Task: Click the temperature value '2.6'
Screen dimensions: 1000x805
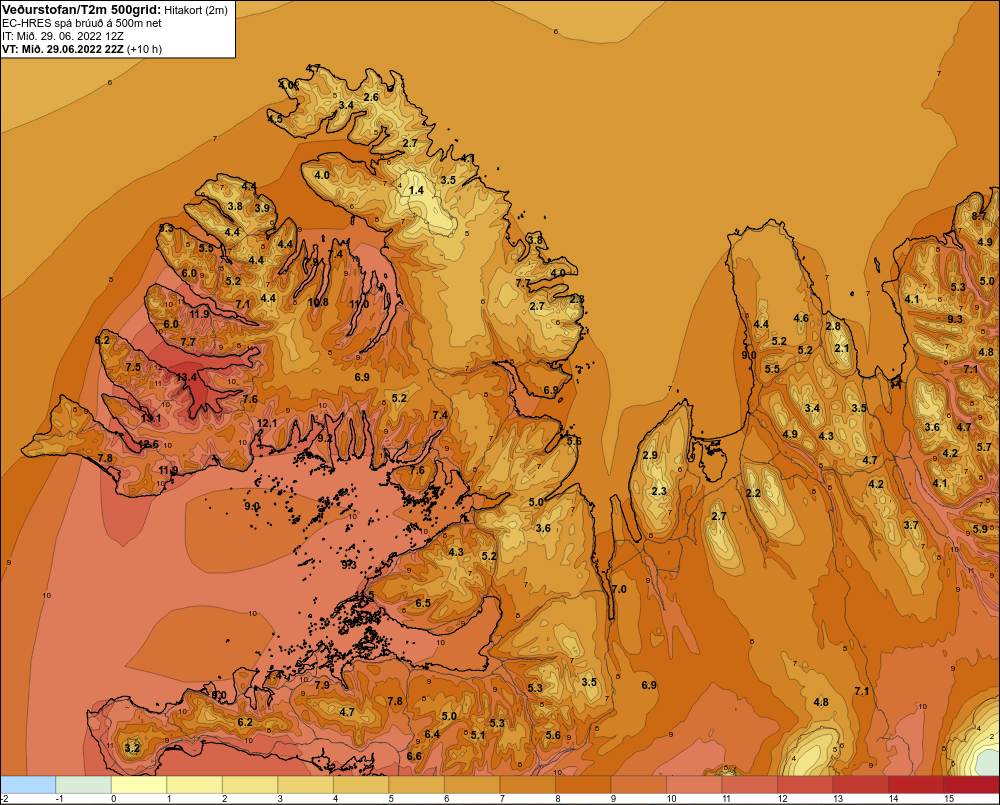Action: 371,97
